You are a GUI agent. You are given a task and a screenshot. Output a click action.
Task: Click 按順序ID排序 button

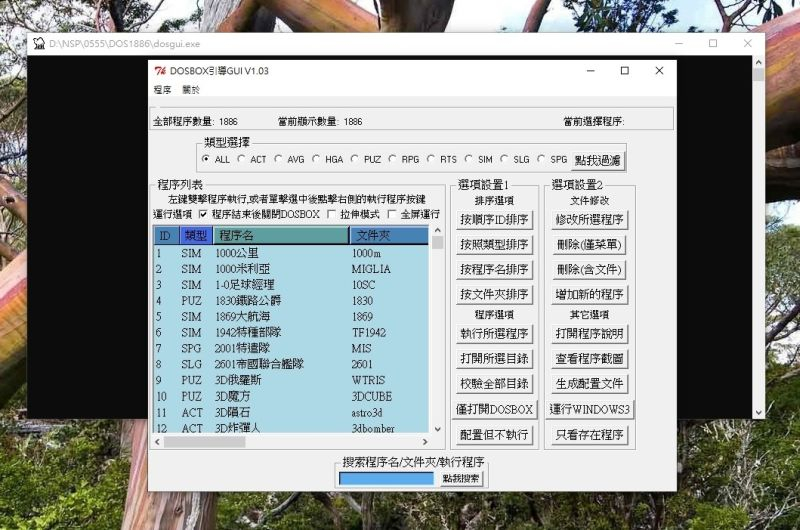coord(494,220)
